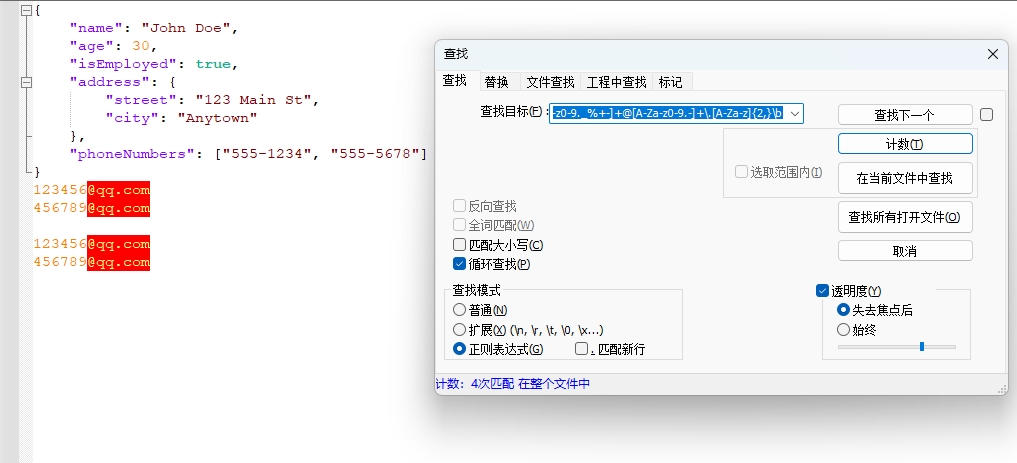Viewport: 1017px width, 463px height.
Task: Enable the . 匹配新行 checkbox
Action: 581,349
